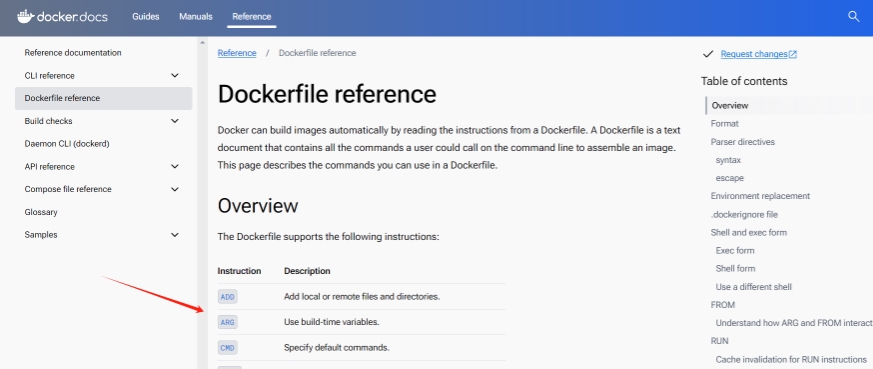
Task: Click the ADD instruction link
Action: (x=228, y=297)
